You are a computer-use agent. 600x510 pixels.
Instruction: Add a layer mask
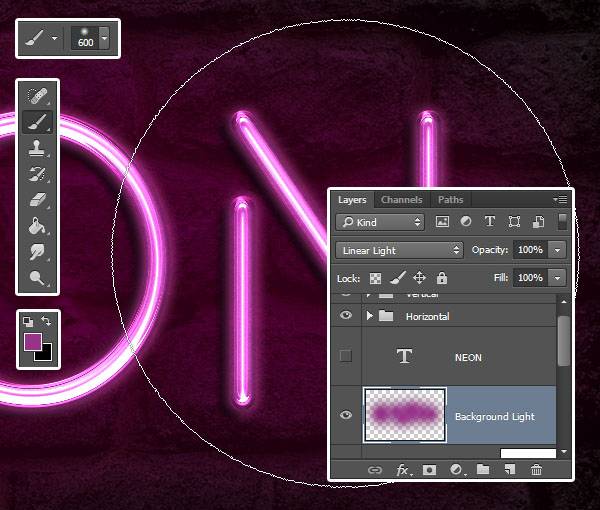coord(430,469)
